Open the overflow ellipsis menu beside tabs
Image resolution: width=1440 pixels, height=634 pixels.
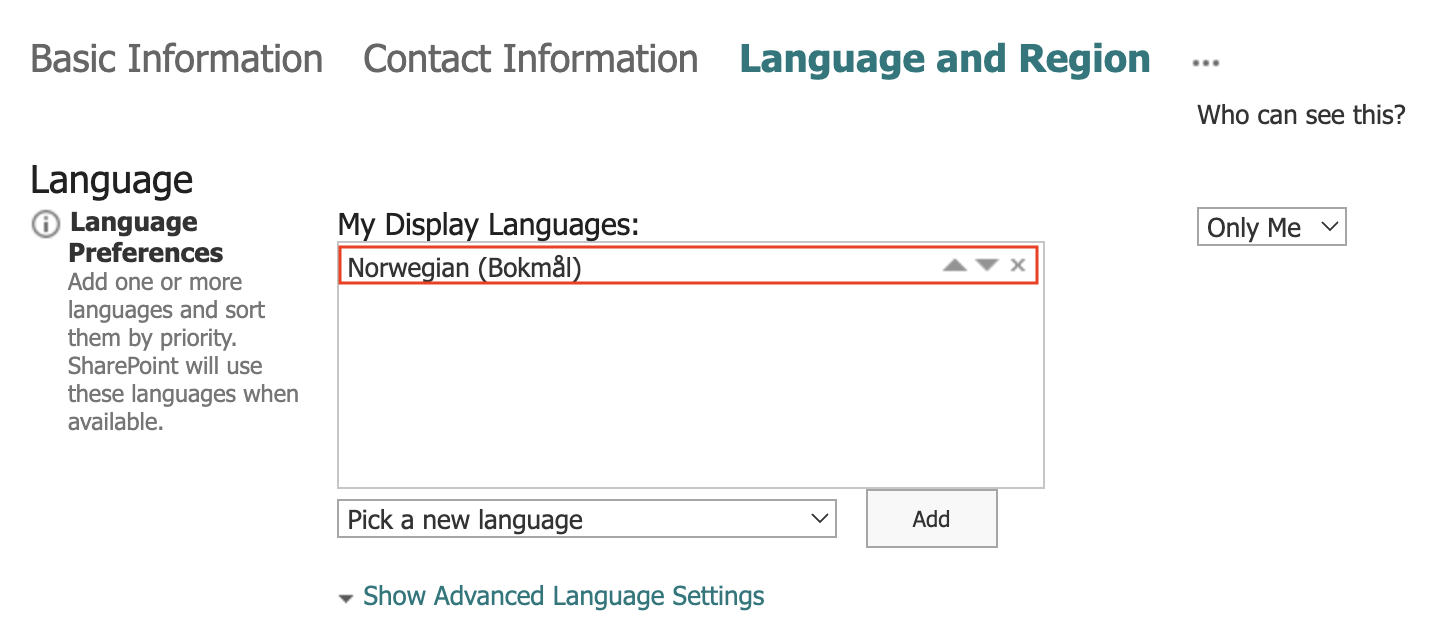click(x=1205, y=62)
